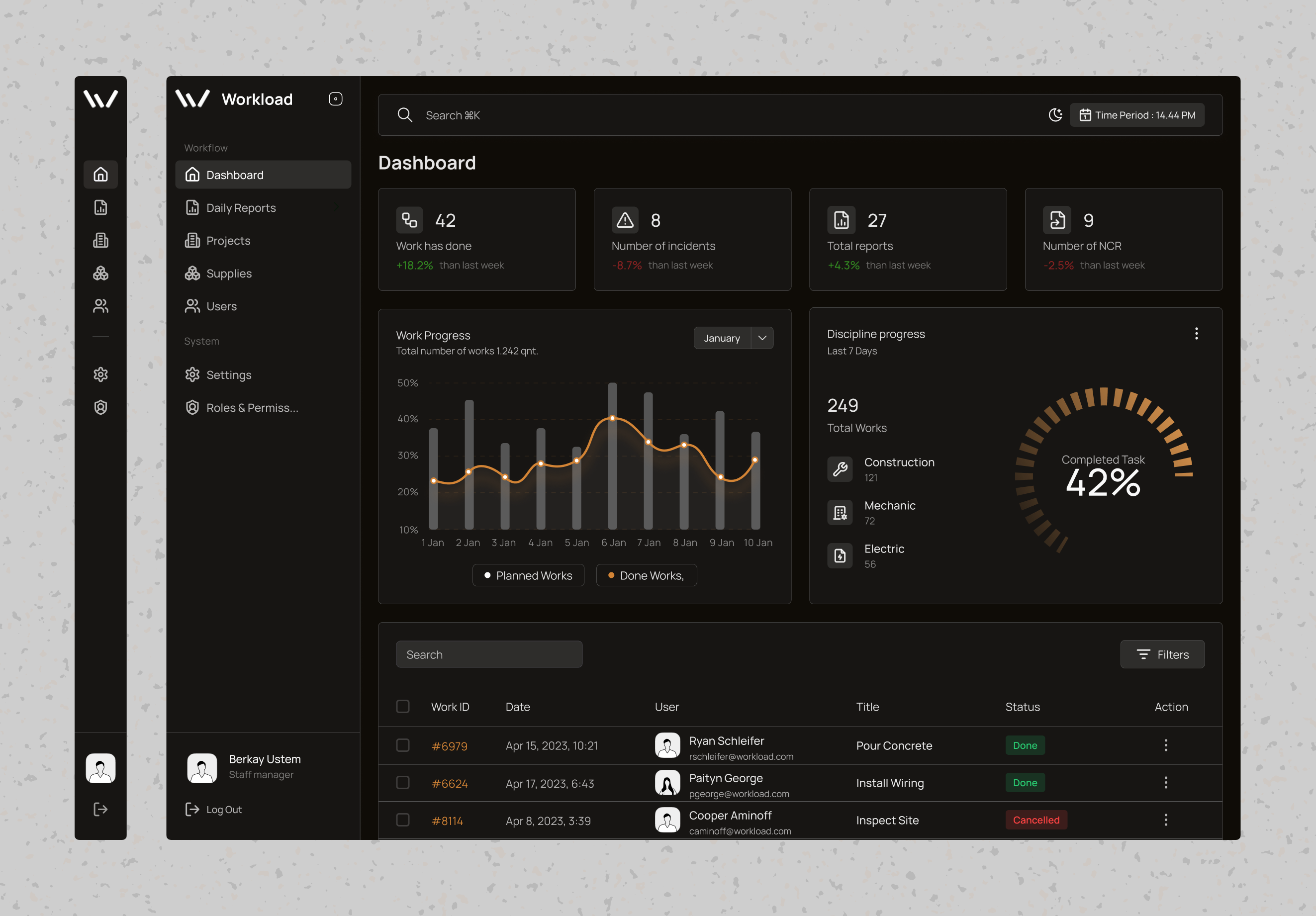Select the 6 Jan data point on the line
Viewport: 1316px width, 916px height.
coord(613,418)
